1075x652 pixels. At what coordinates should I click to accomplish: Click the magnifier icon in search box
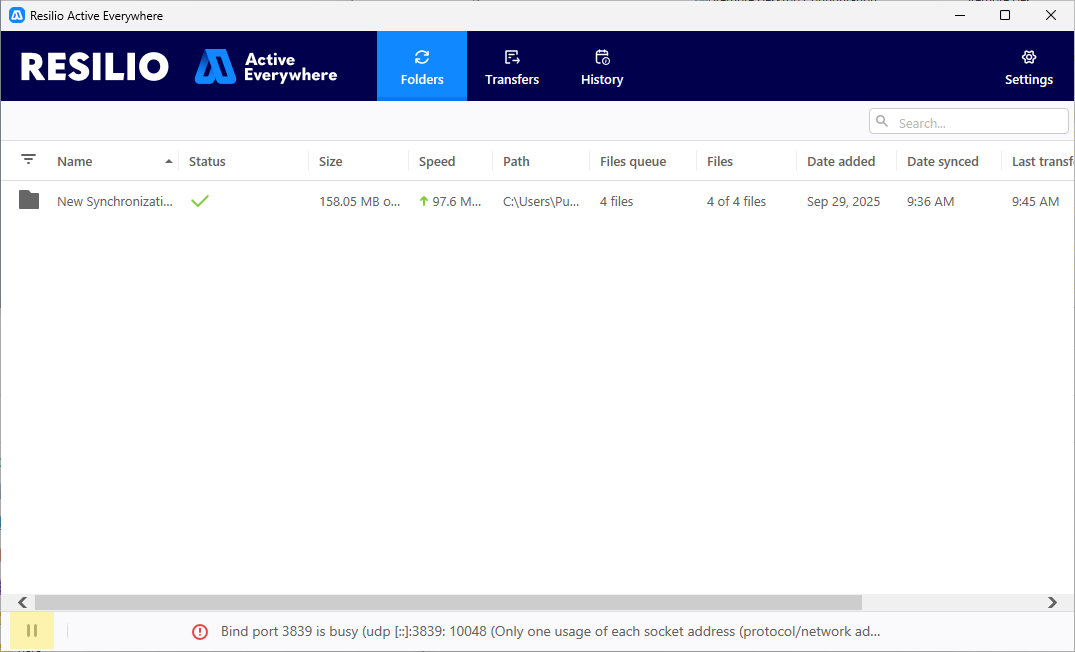point(882,122)
